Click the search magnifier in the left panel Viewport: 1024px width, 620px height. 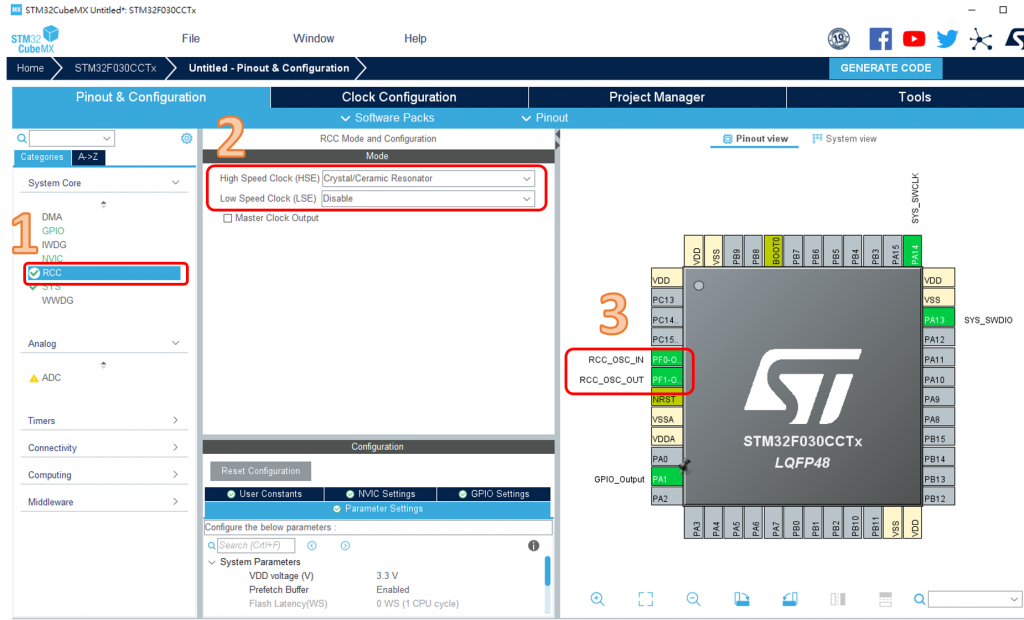tap(22, 139)
